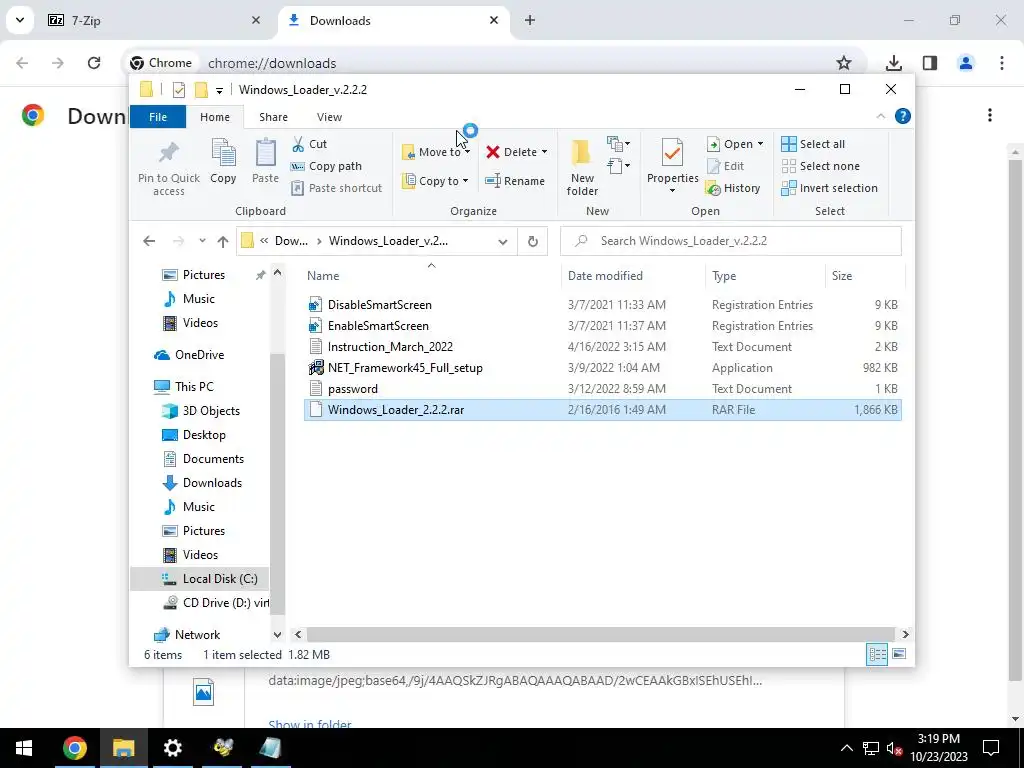Open Windows Start menu

click(24, 748)
